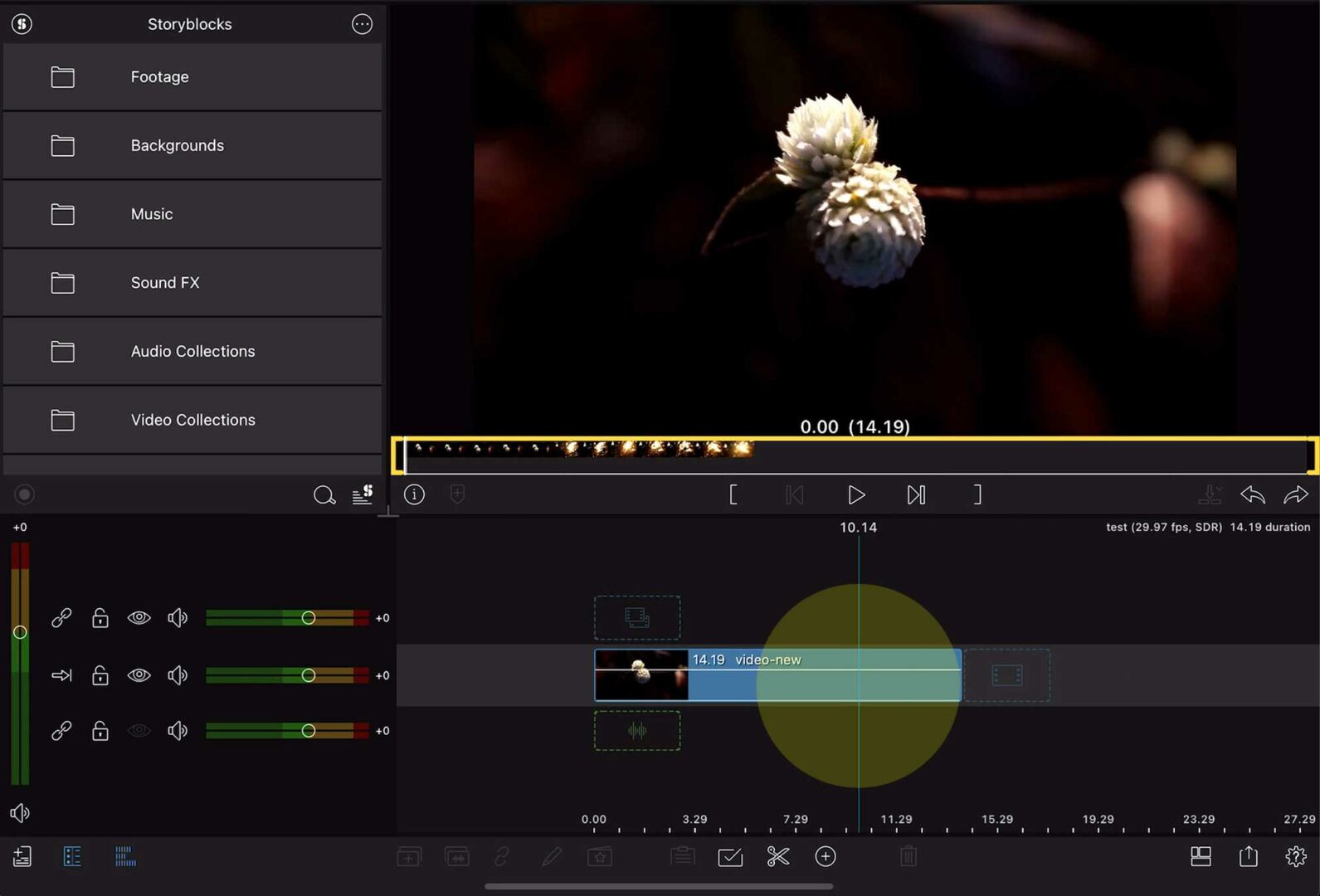Viewport: 1320px width, 896px height.
Task: Delete with the trash icon
Action: (x=908, y=857)
